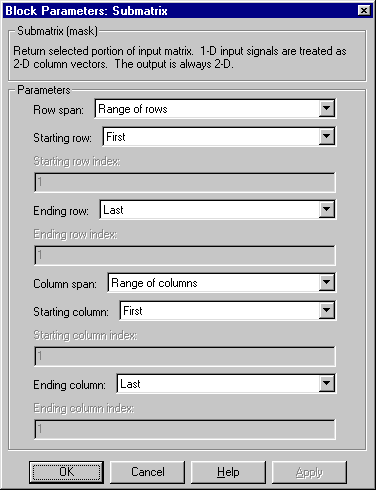Click the OK button
The height and width of the screenshot is (490, 376).
point(66,472)
